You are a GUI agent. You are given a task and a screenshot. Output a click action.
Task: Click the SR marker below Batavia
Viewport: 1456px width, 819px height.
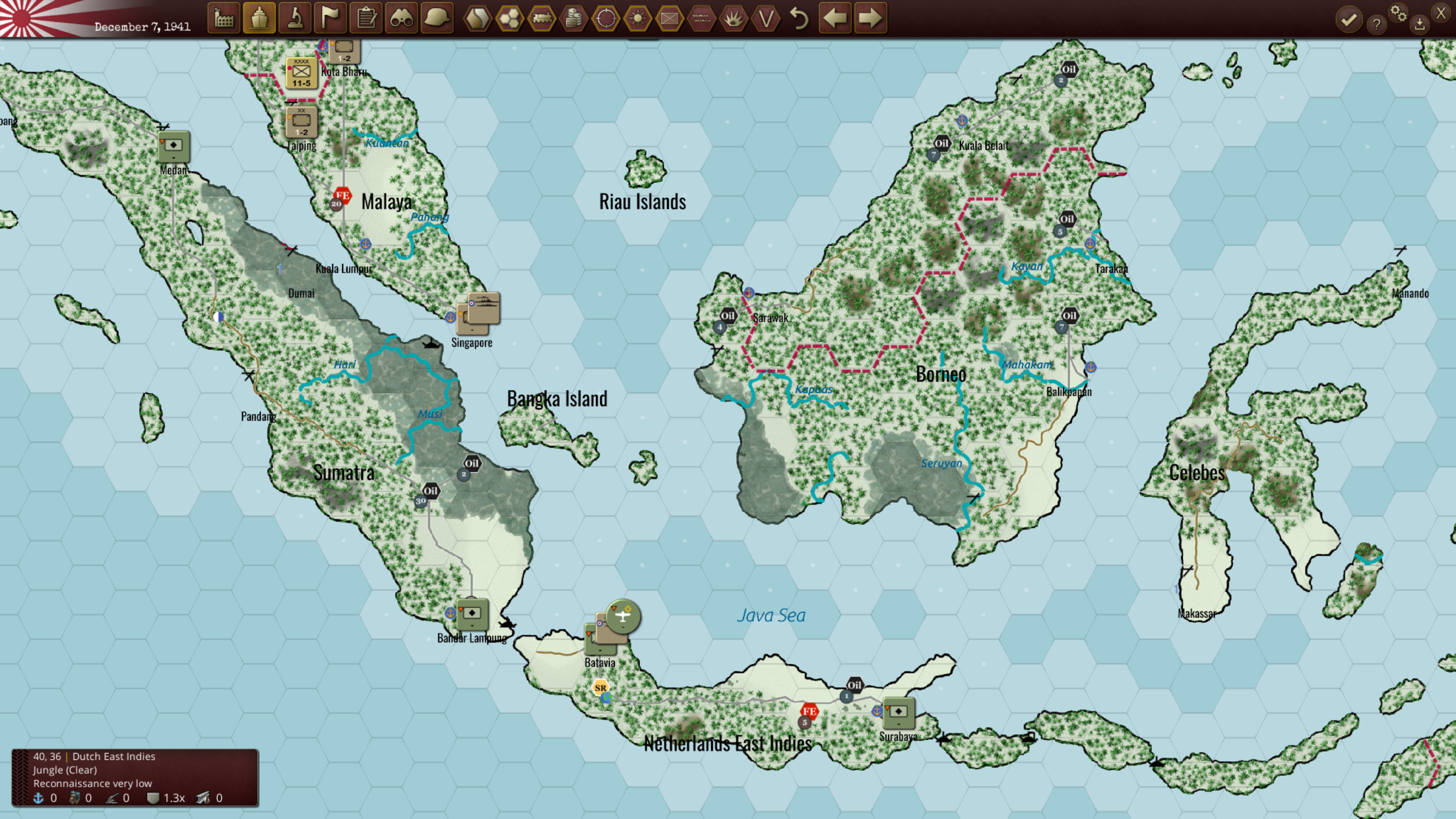click(x=601, y=688)
